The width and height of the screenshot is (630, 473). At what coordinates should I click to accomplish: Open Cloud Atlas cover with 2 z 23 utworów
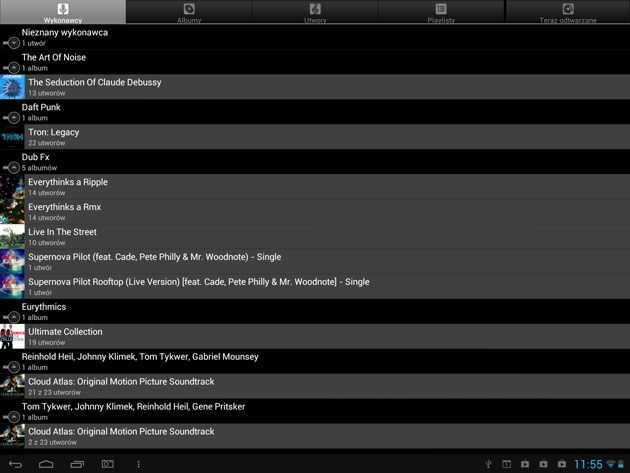(x=12, y=436)
